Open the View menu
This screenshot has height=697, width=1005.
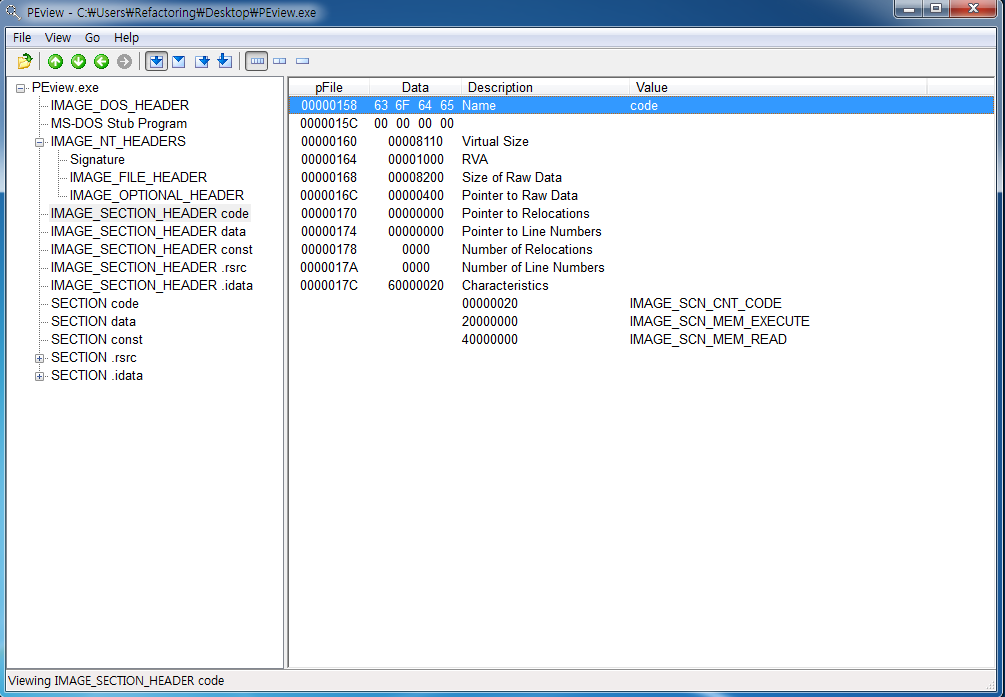point(58,37)
